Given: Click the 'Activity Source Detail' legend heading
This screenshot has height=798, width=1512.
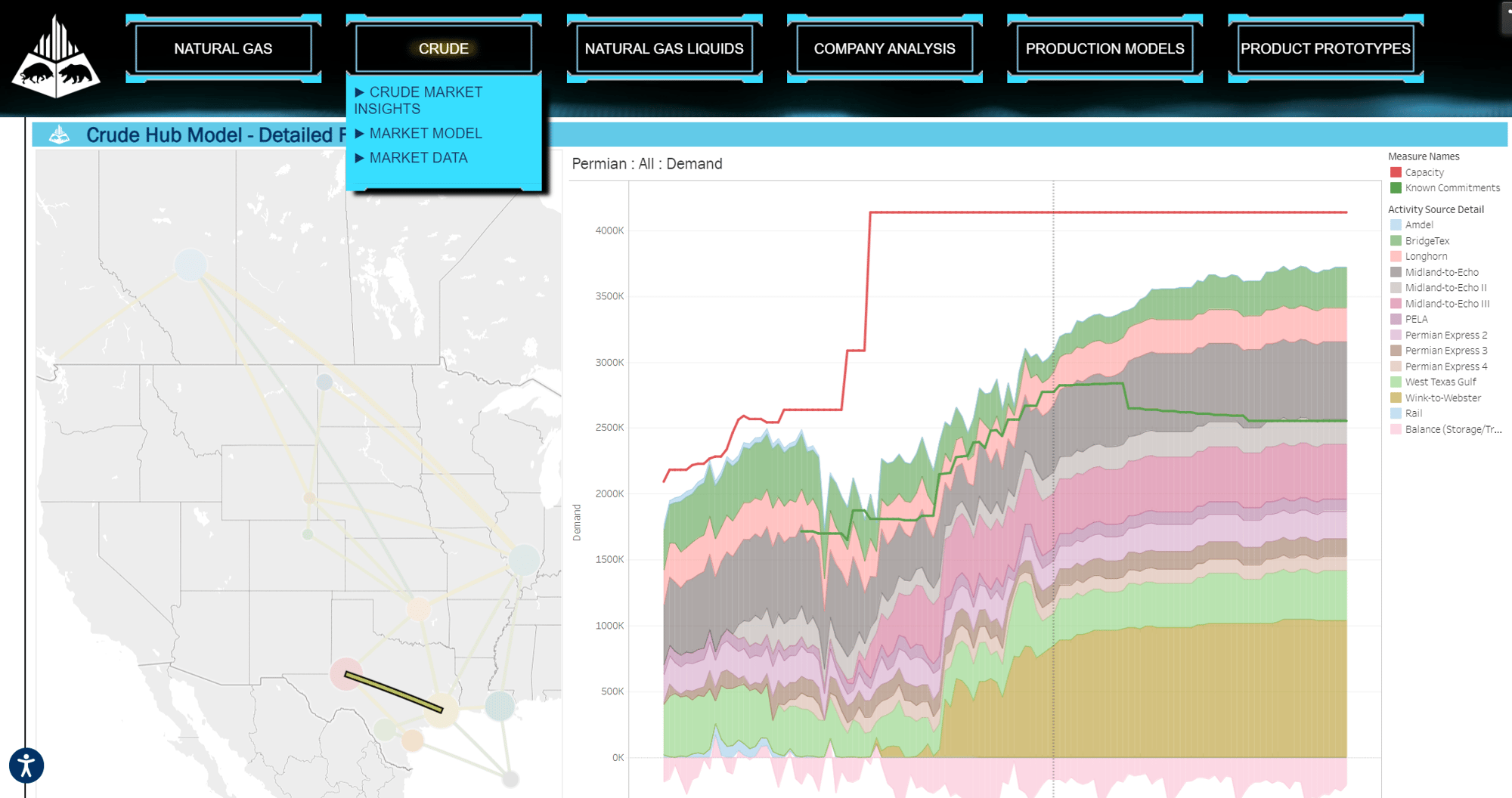Looking at the screenshot, I should [1436, 209].
